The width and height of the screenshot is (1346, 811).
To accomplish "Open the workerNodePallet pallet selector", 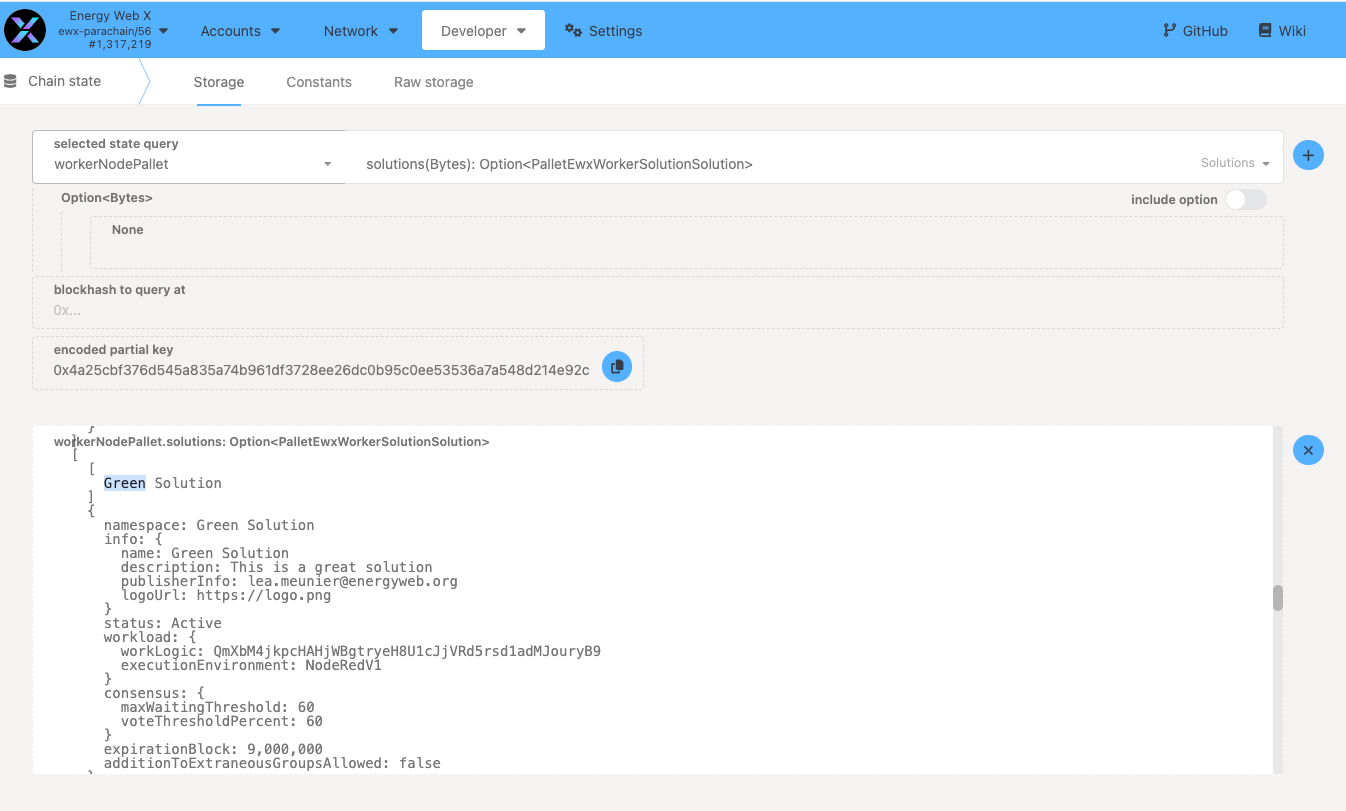I will tap(190, 163).
